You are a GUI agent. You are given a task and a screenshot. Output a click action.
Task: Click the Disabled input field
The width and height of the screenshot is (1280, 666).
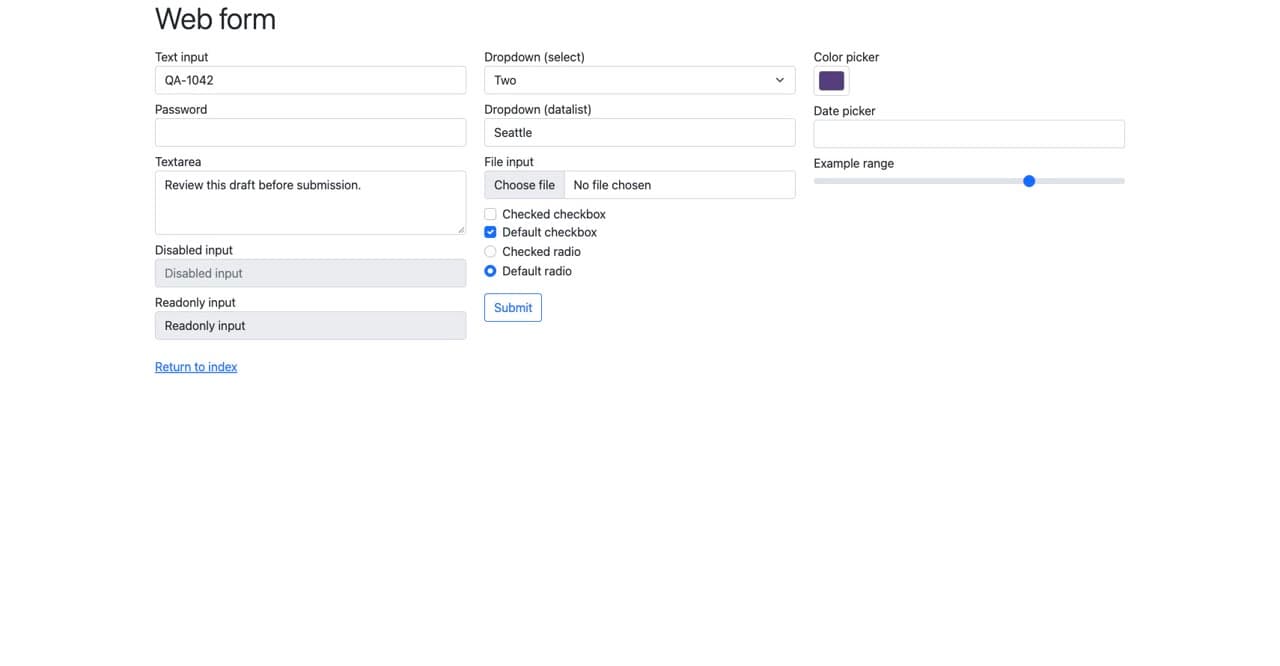point(310,273)
